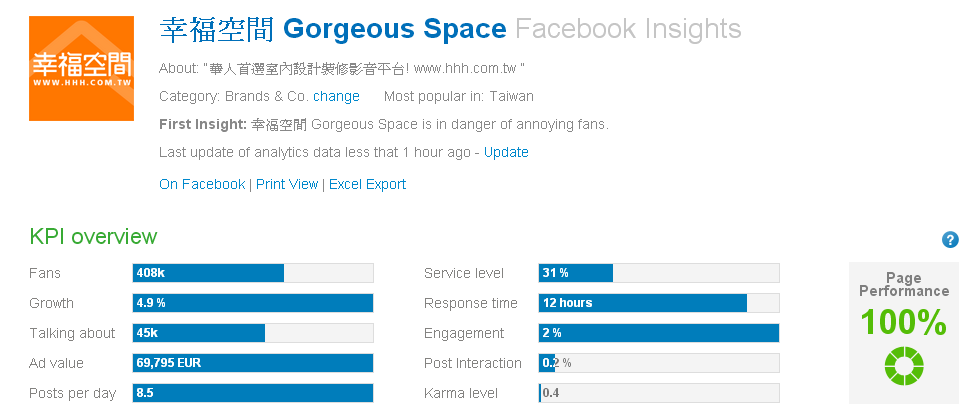The width and height of the screenshot is (975, 417).
Task: Click the Growth 4.9 % bar
Action: pos(253,303)
